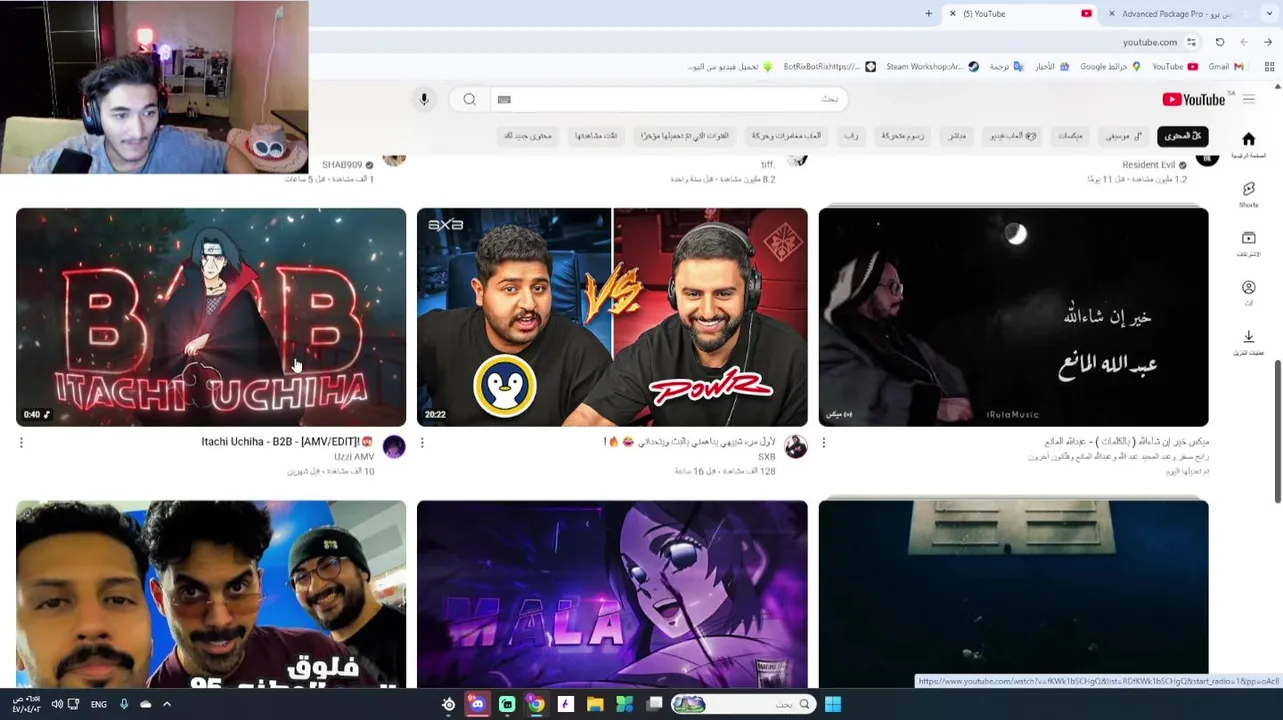Open the BotRixBotRix bookmark
Viewport: 1283px width, 720px height.
coord(829,67)
